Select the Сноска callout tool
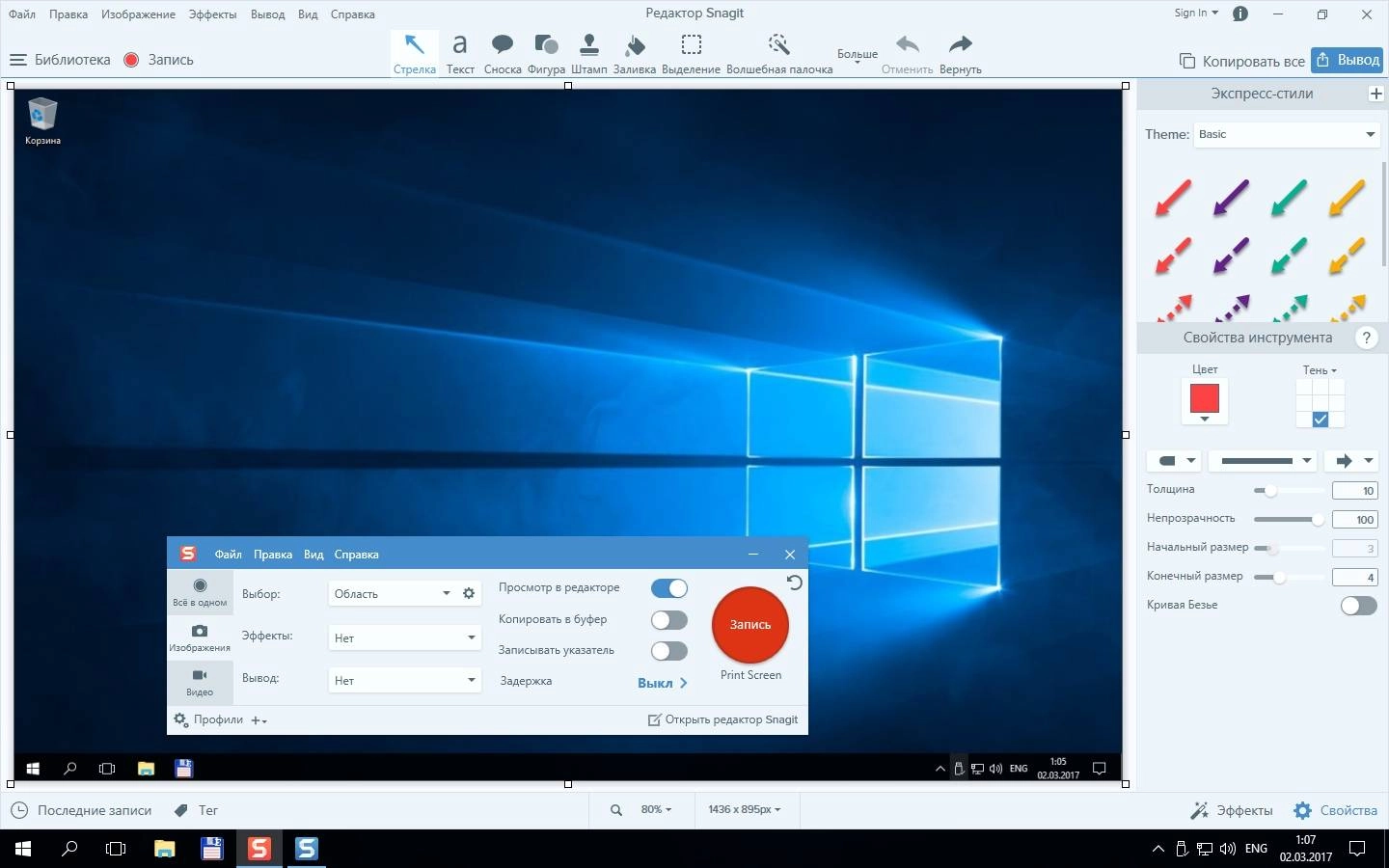Viewport: 1389px width, 868px height. [503, 53]
